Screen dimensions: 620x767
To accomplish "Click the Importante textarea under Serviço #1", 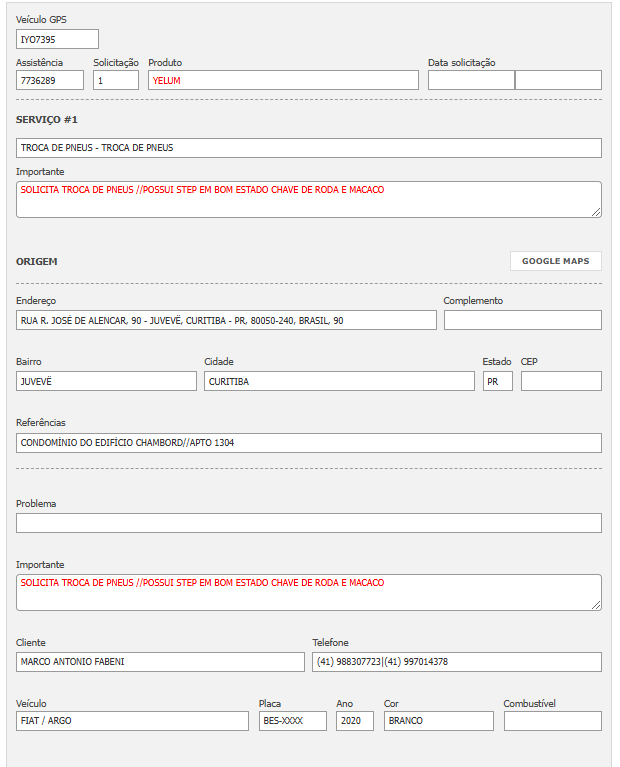I will coord(309,199).
